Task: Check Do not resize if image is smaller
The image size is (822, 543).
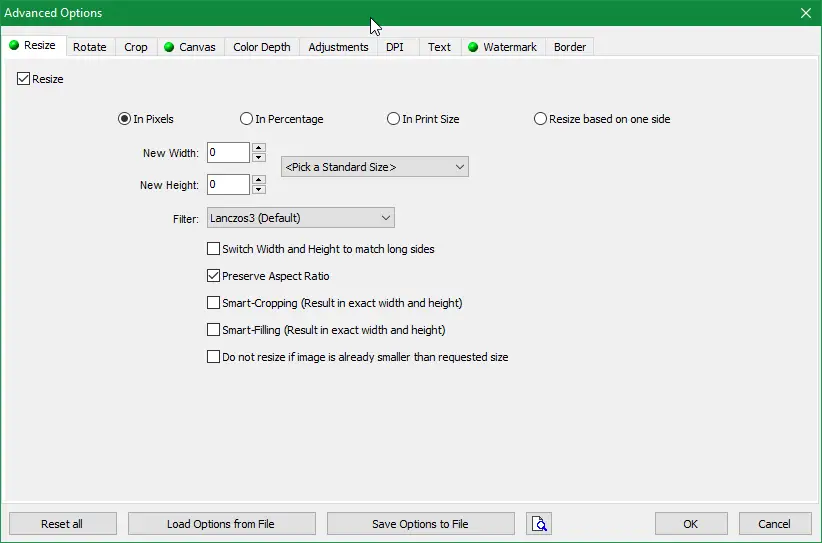Action: 213,357
